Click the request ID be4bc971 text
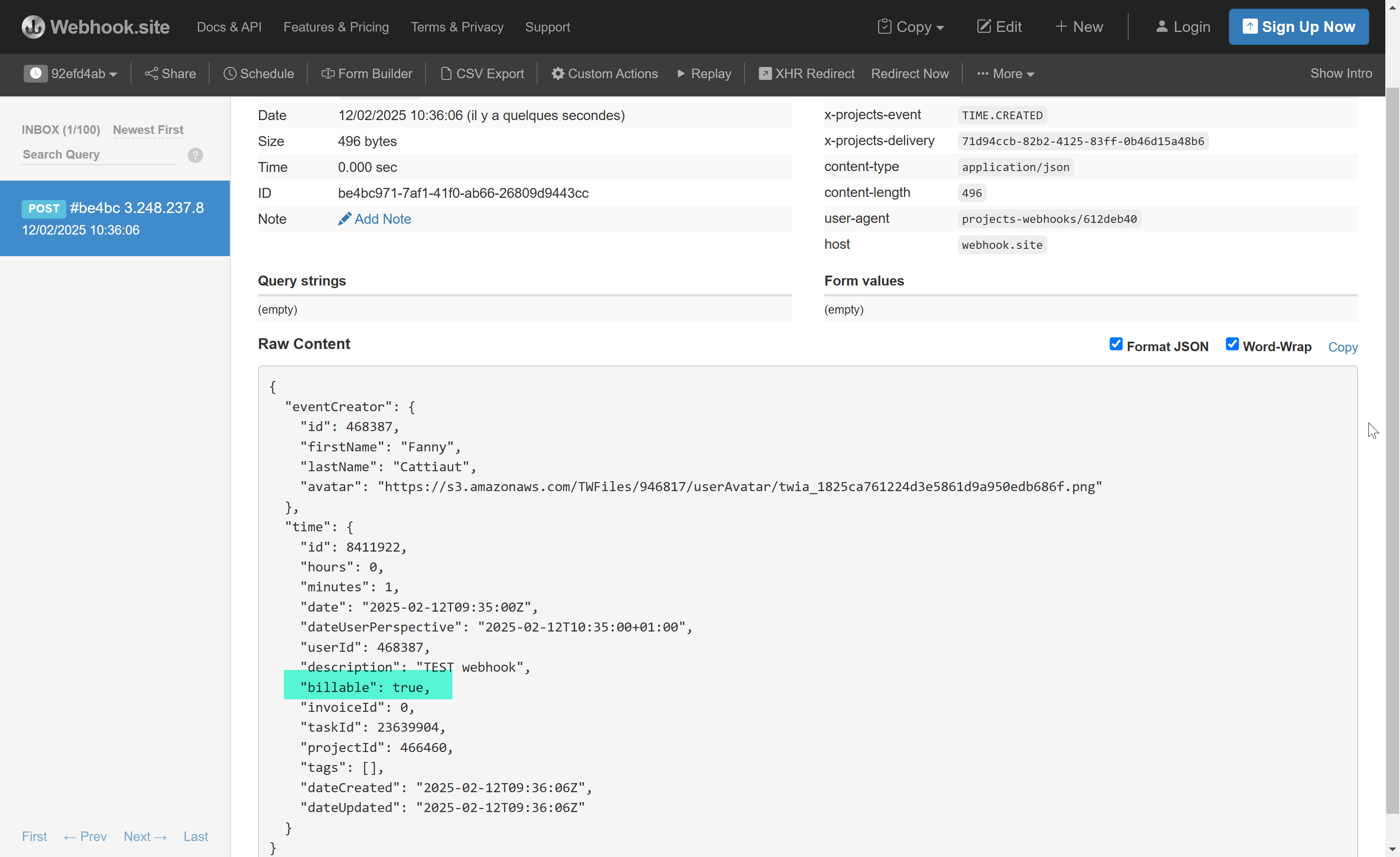Image resolution: width=1400 pixels, height=857 pixels. [x=463, y=193]
